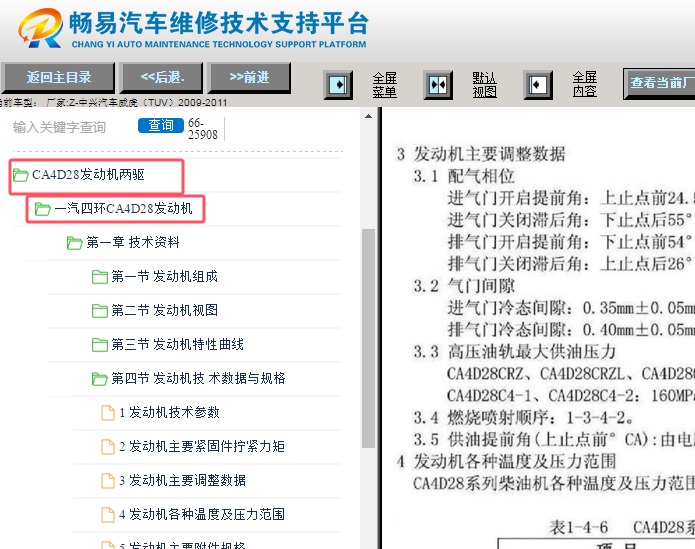Viewport: 695px width, 549px height.
Task: Collapse the 第一章 技术资料 folder icon
Action: click(x=74, y=243)
